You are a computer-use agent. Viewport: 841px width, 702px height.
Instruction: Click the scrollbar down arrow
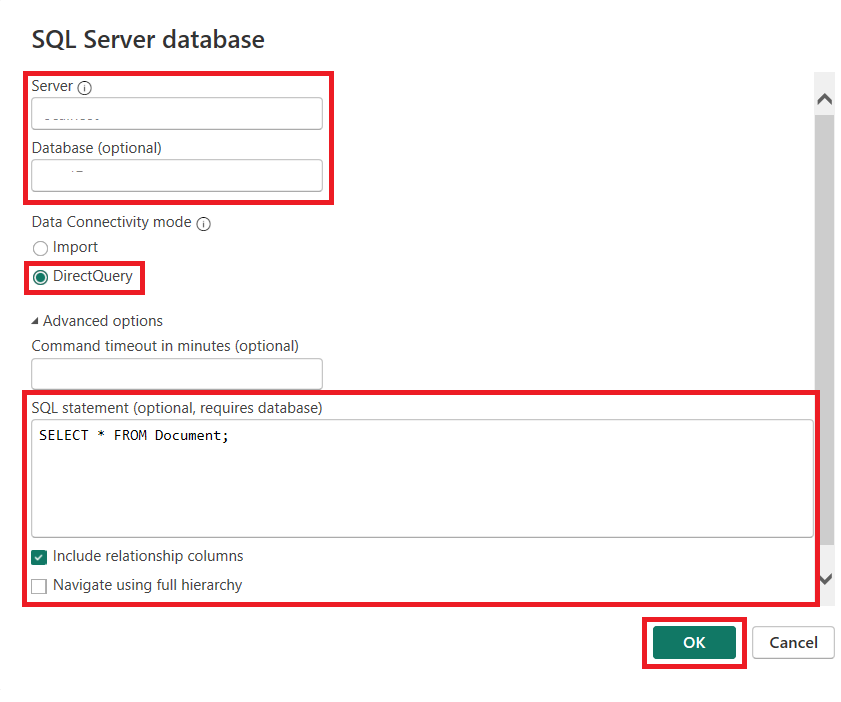tap(825, 579)
